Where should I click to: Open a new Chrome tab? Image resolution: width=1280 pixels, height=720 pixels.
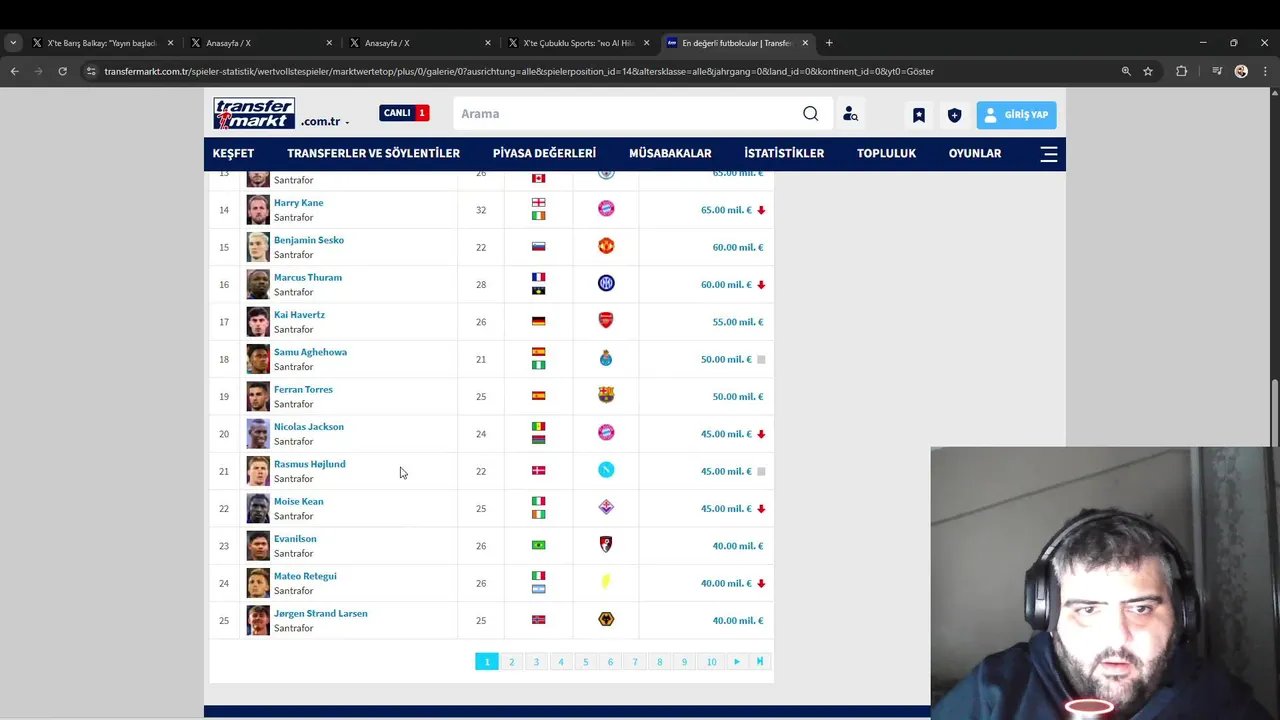point(829,43)
